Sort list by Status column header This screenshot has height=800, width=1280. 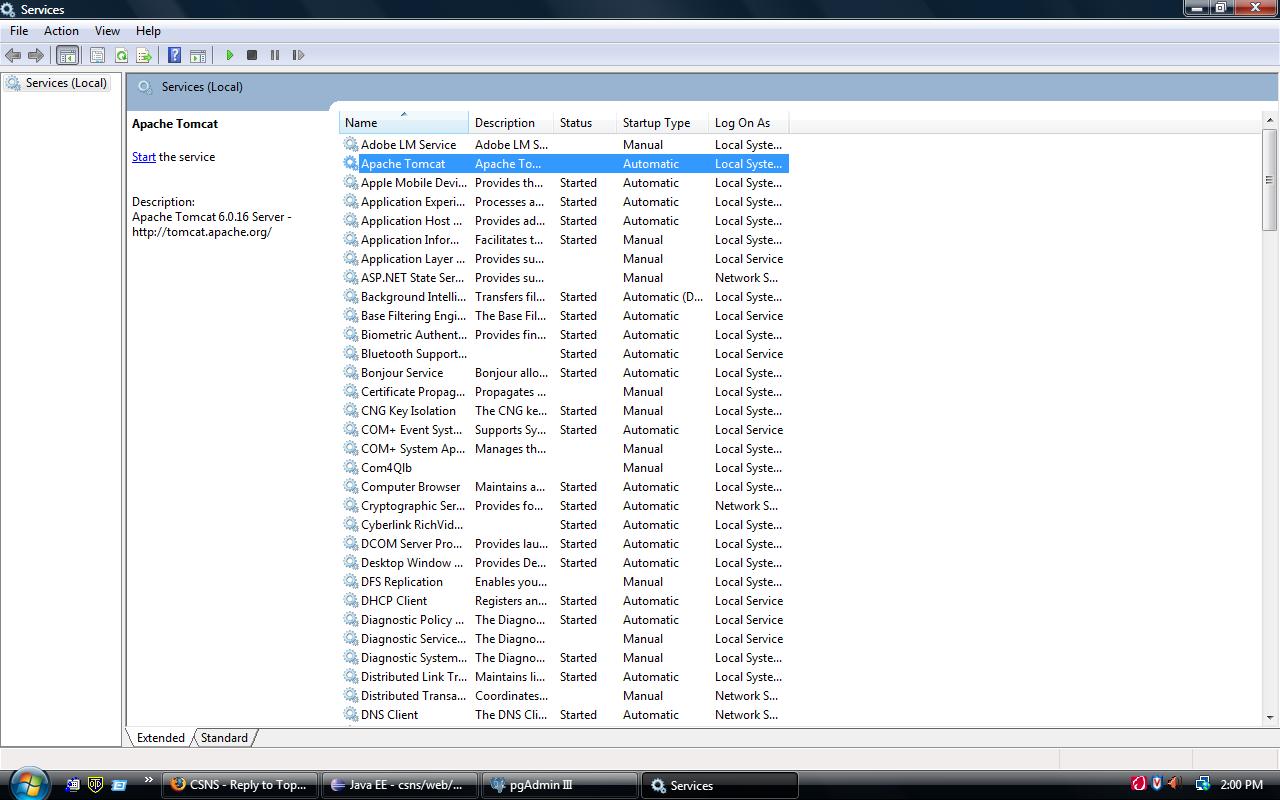tap(576, 123)
